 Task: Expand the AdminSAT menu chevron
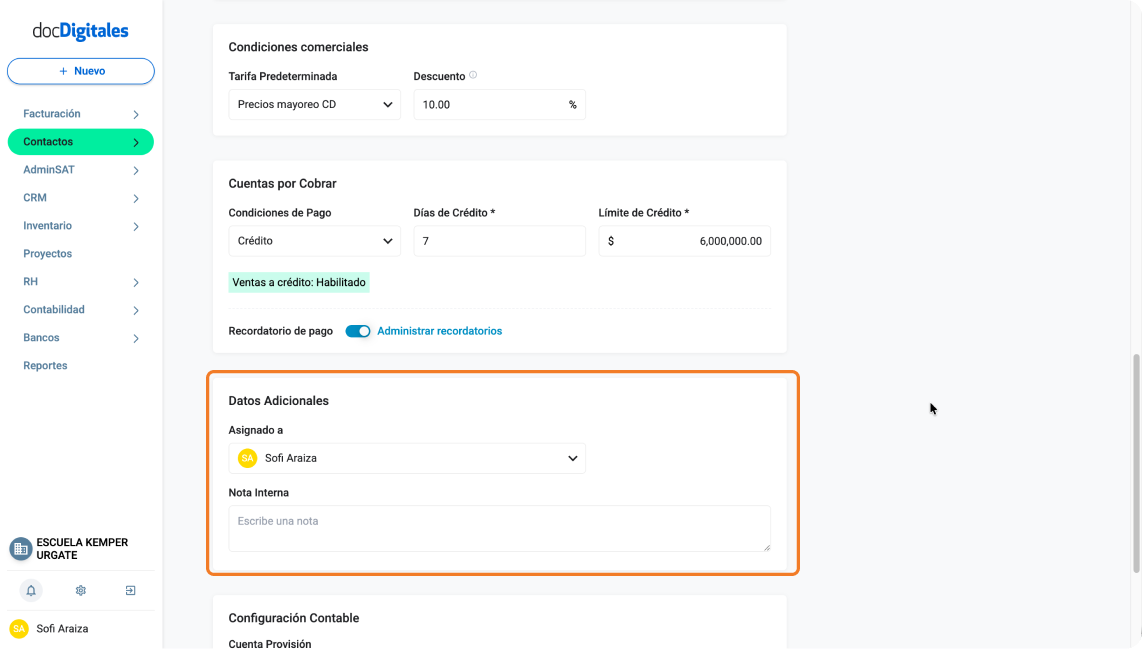pos(135,170)
